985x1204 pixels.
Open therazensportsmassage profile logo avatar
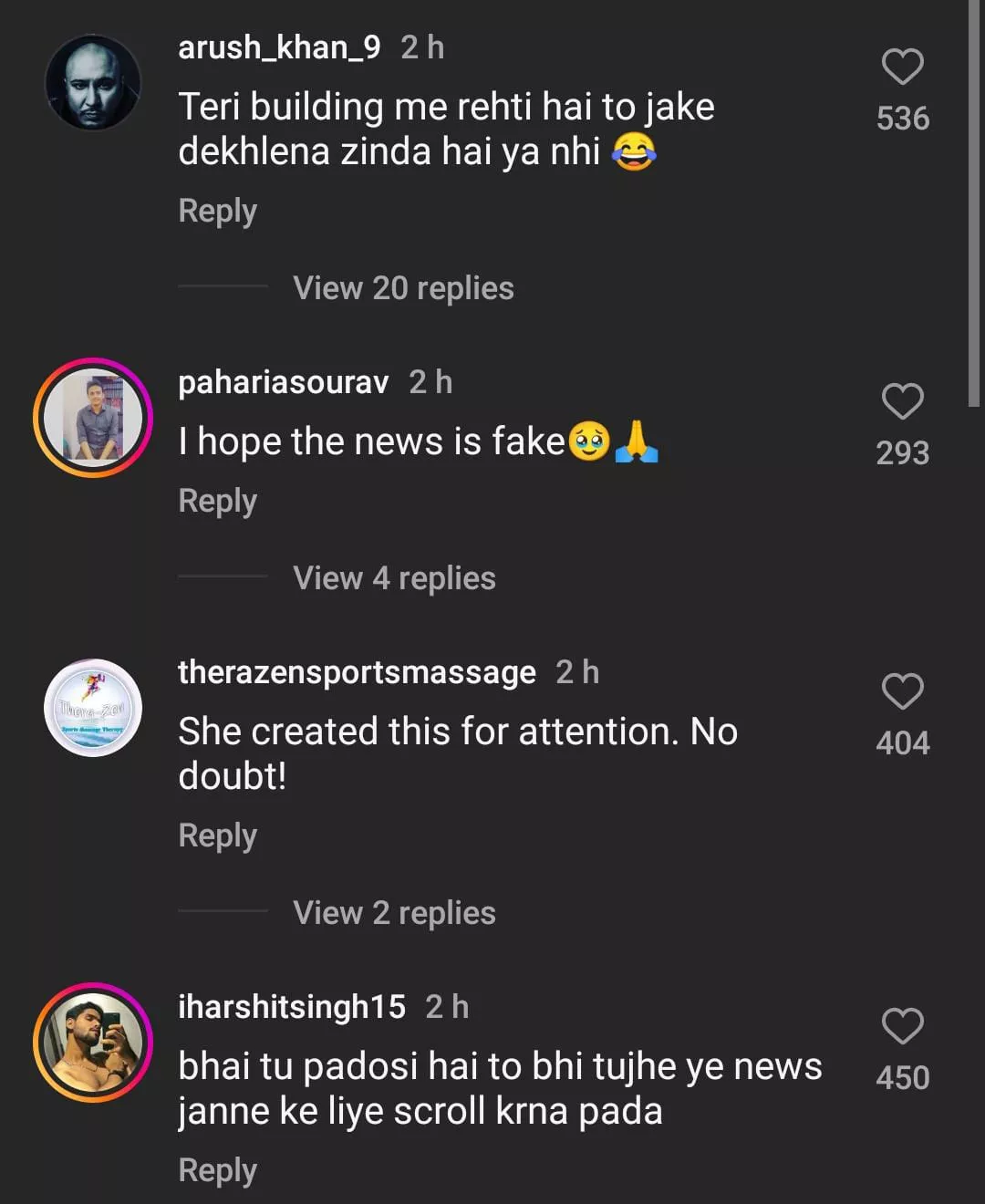click(93, 708)
